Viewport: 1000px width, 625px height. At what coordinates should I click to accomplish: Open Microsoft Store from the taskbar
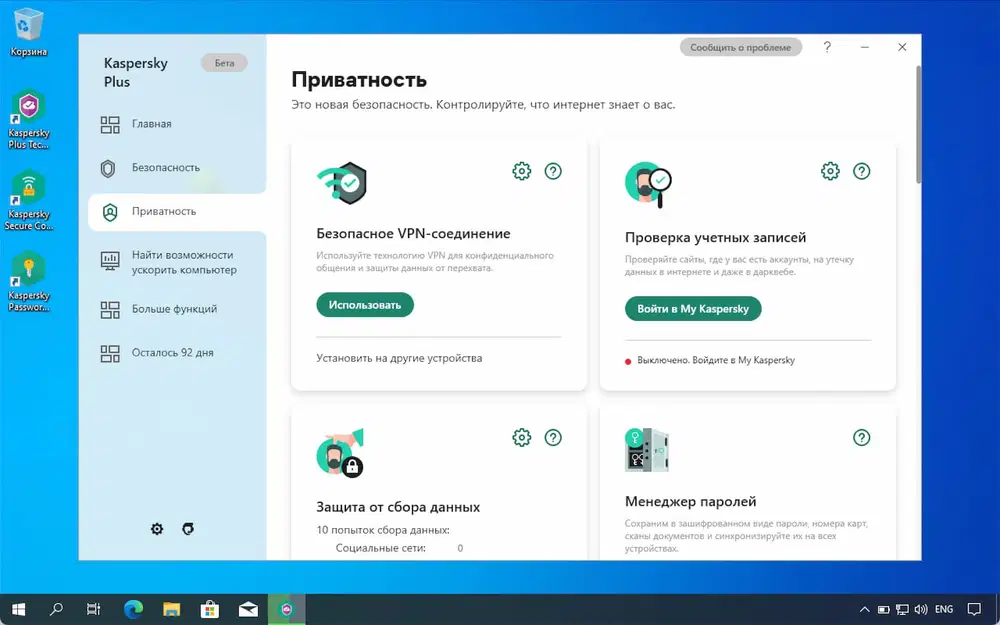pyautogui.click(x=210, y=610)
